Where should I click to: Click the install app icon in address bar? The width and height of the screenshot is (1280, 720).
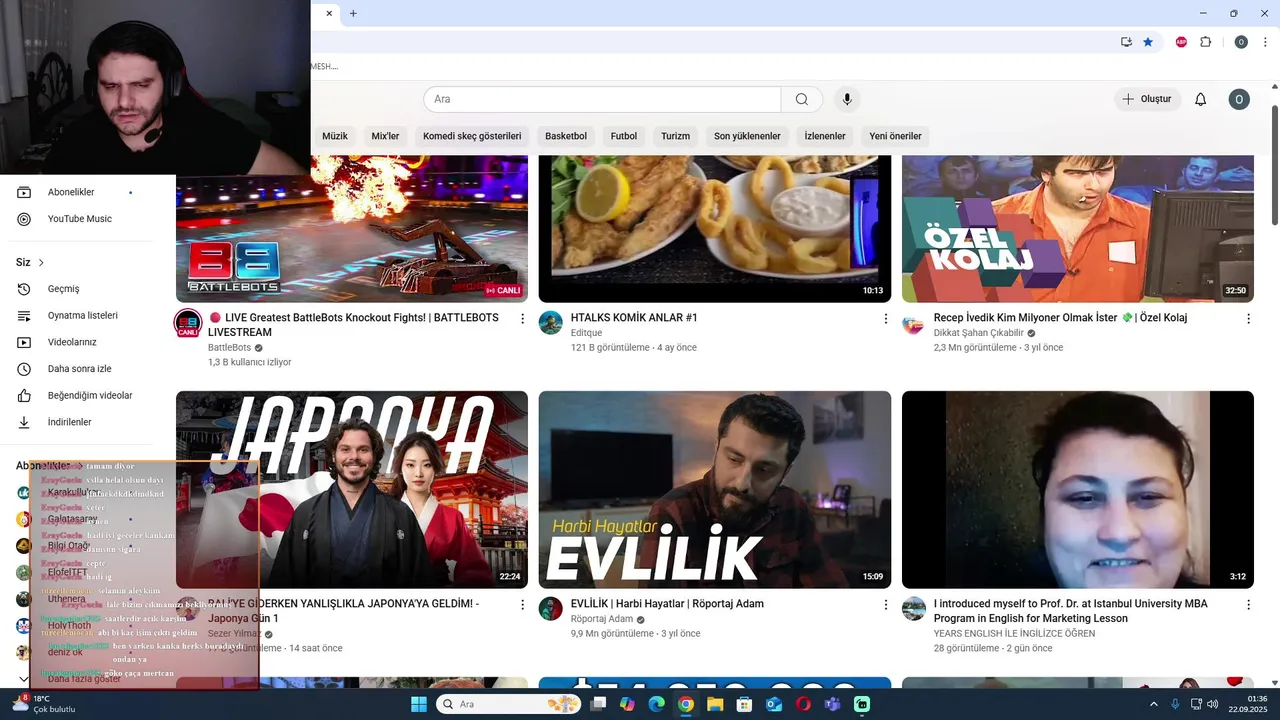point(1126,42)
